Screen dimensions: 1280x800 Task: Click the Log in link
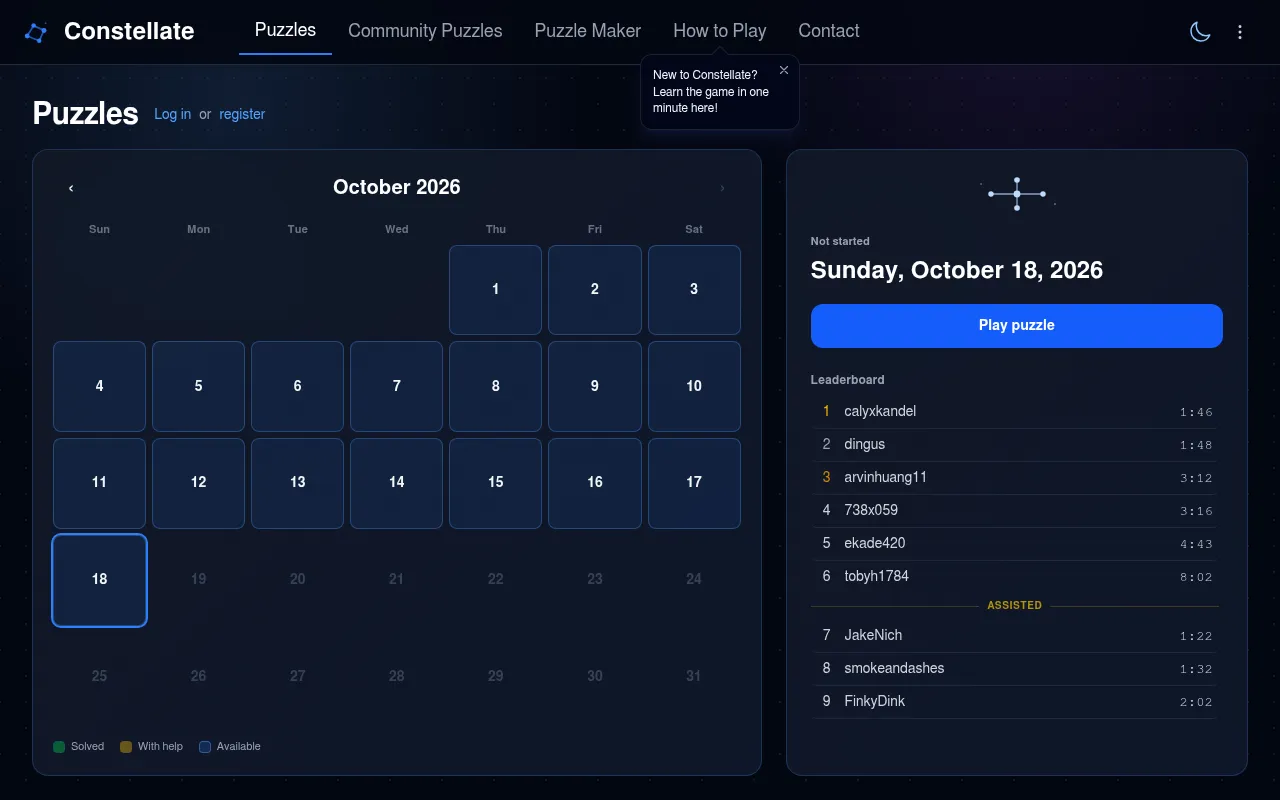(172, 114)
